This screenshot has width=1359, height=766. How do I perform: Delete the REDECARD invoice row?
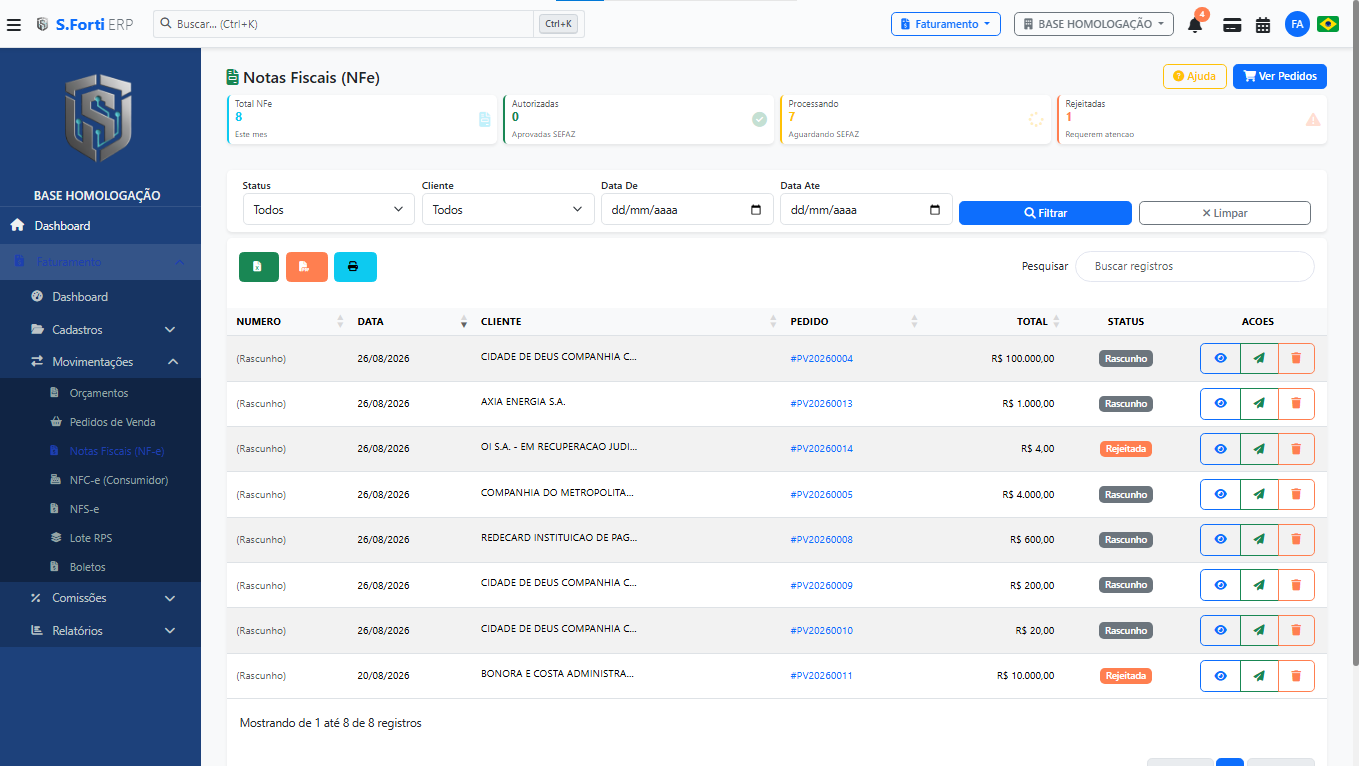coord(1296,539)
